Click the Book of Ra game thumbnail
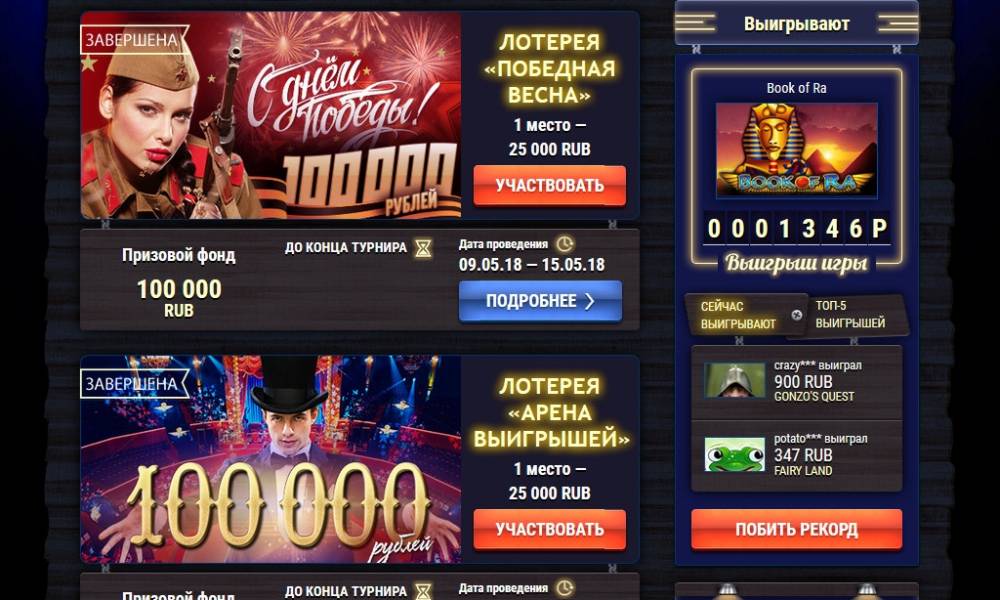 pos(797,150)
